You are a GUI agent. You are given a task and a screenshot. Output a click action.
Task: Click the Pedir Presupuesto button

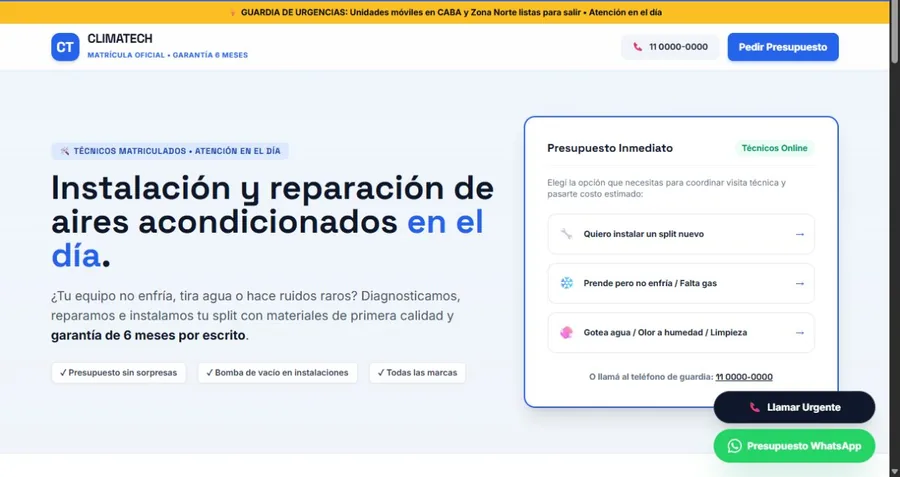point(783,47)
